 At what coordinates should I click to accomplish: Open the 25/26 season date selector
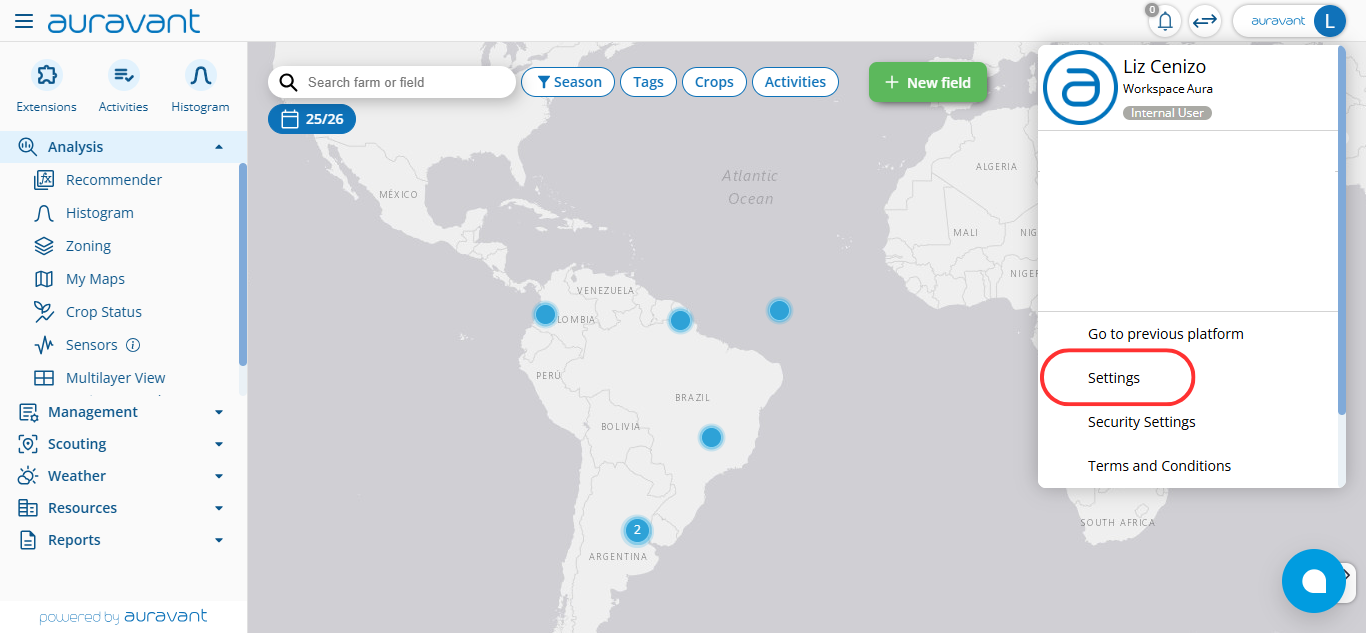coord(312,119)
